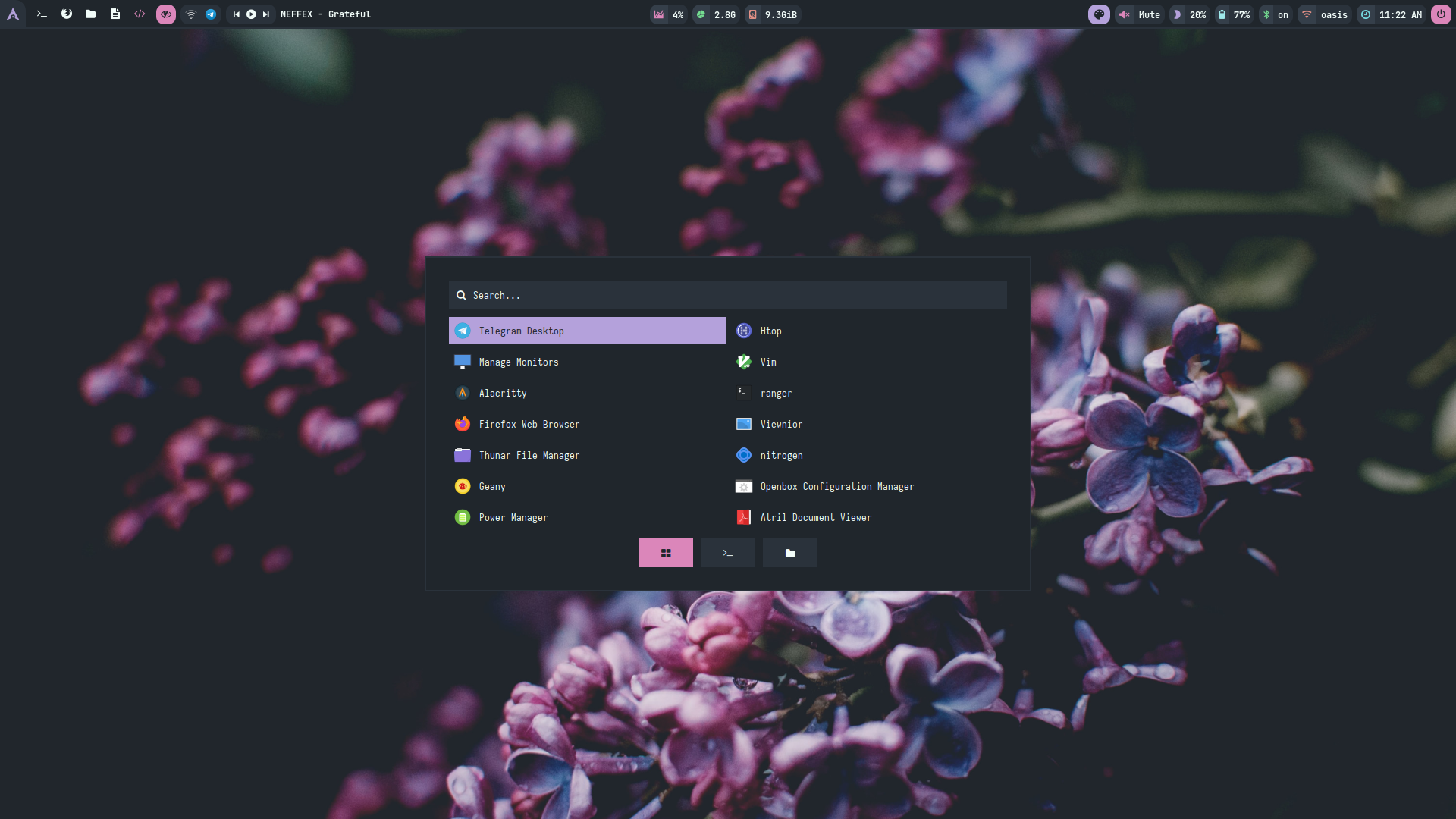Click the brightness 20% moon indicator
Screen dimensions: 1456x819
click(x=1188, y=14)
